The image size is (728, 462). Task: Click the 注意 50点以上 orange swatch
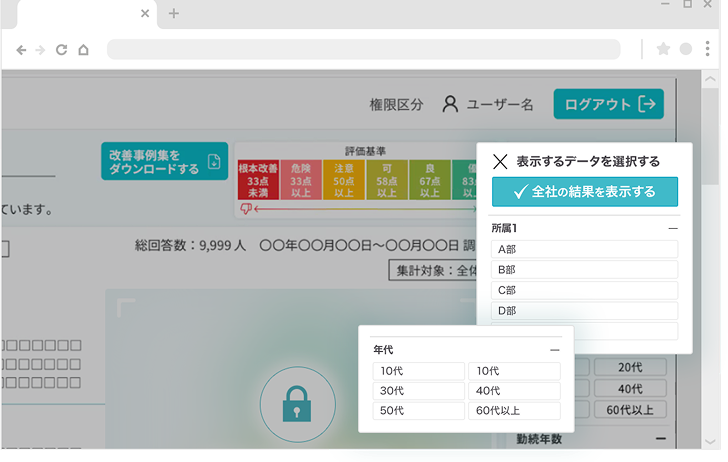tap(344, 180)
